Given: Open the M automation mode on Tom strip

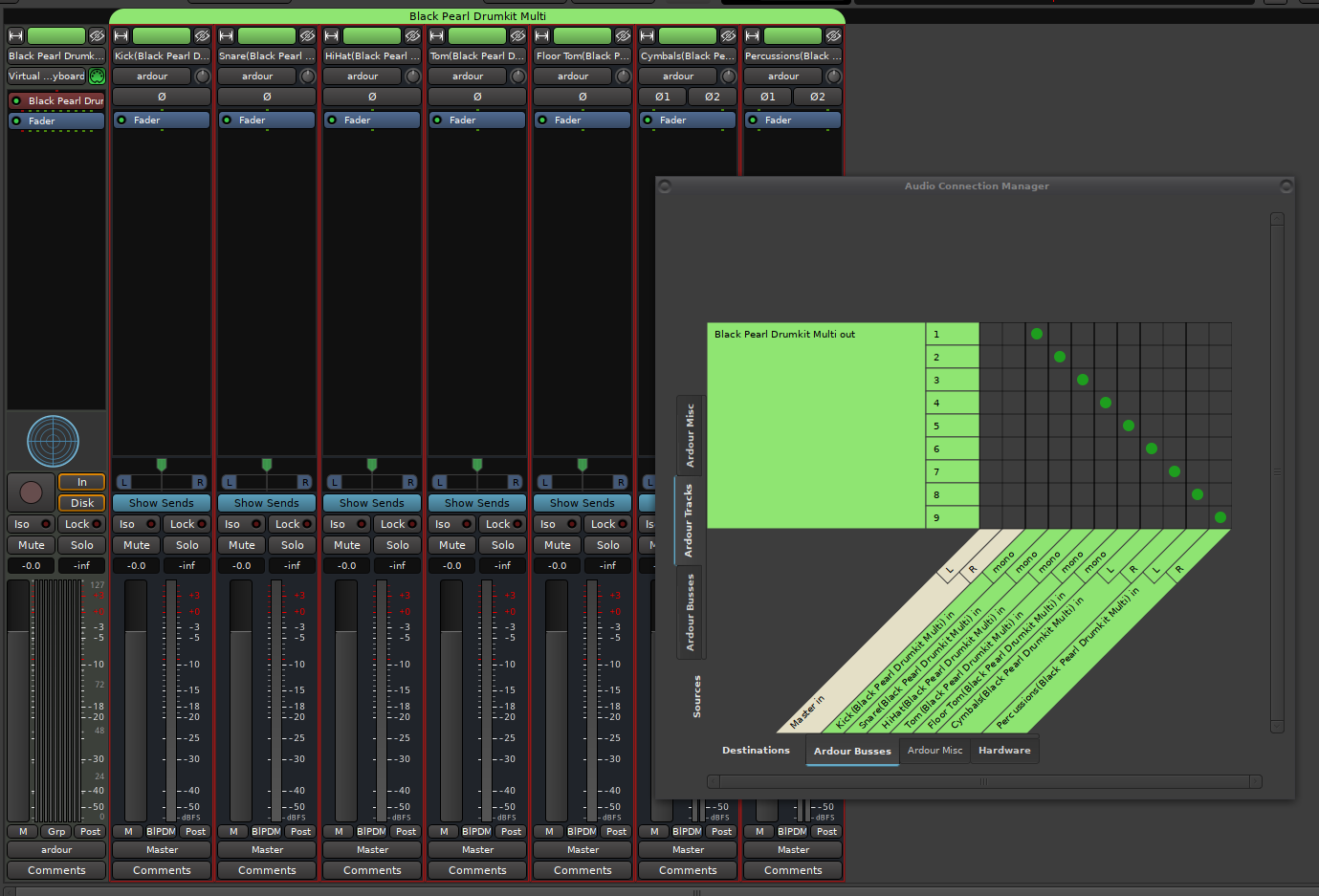Looking at the screenshot, I should 444,832.
